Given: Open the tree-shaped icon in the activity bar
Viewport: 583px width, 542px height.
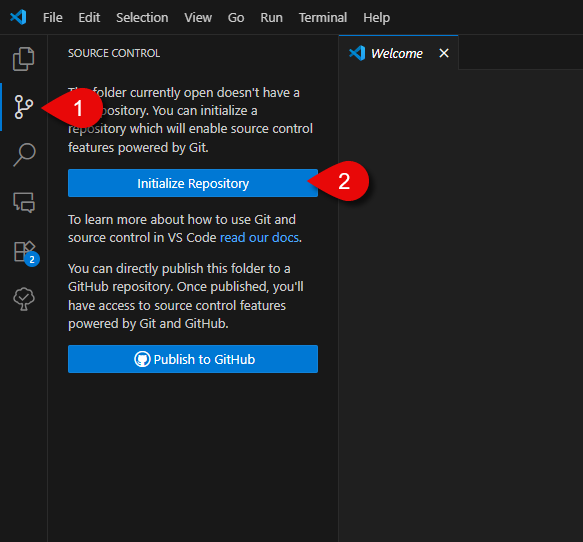Looking at the screenshot, I should [x=24, y=299].
